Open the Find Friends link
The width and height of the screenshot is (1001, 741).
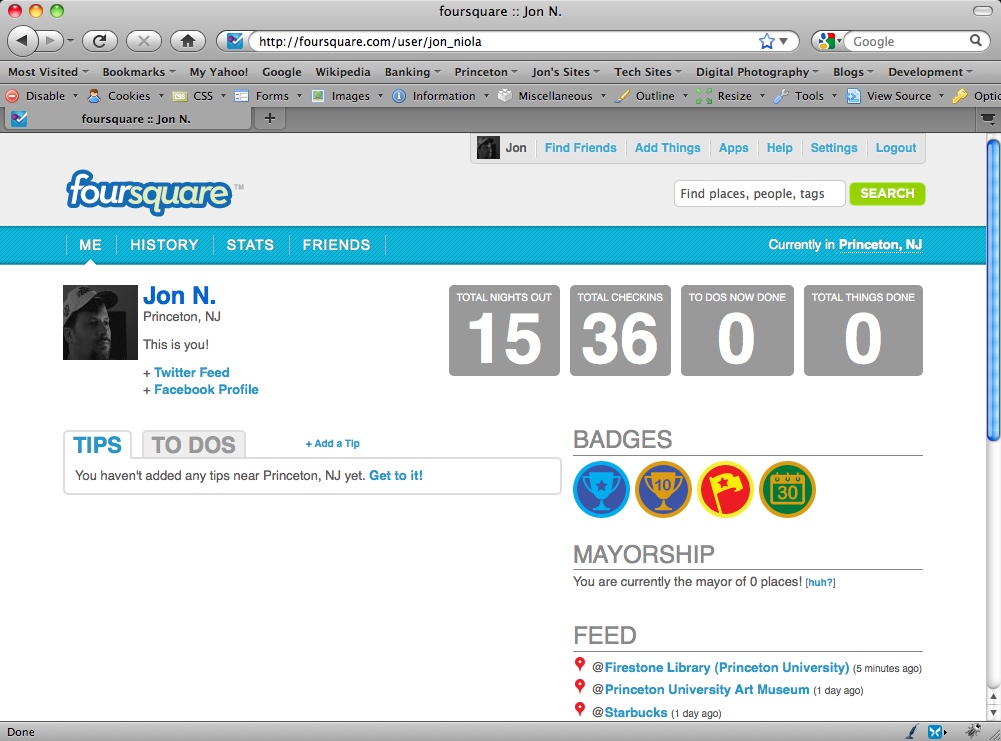coord(580,148)
